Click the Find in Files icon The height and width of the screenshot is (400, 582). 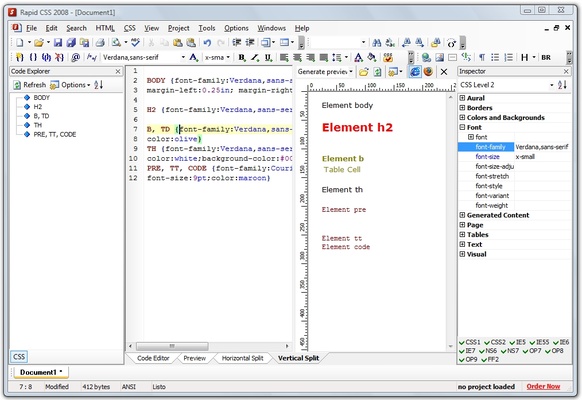point(435,43)
